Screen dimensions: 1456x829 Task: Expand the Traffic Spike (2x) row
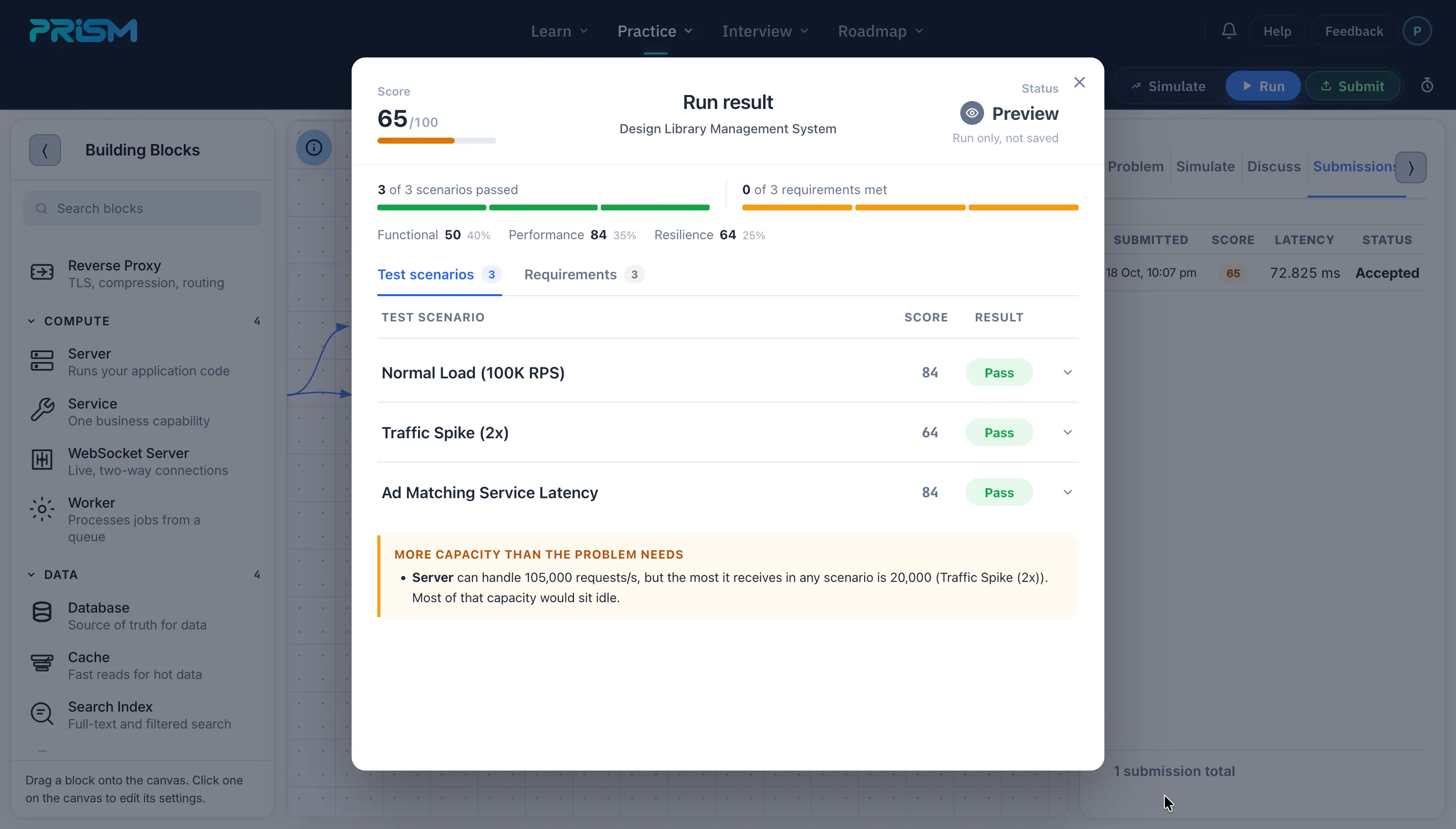coord(1067,433)
